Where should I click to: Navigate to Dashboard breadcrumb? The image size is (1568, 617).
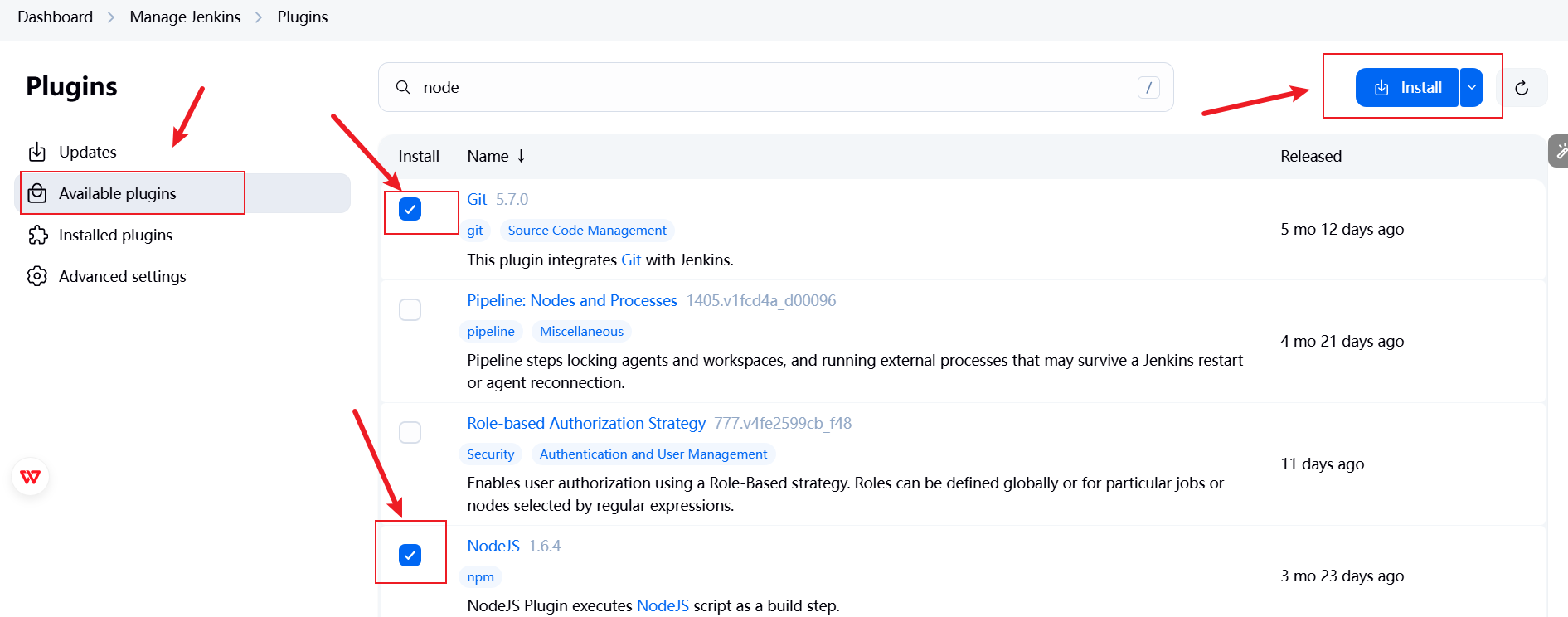tap(55, 17)
